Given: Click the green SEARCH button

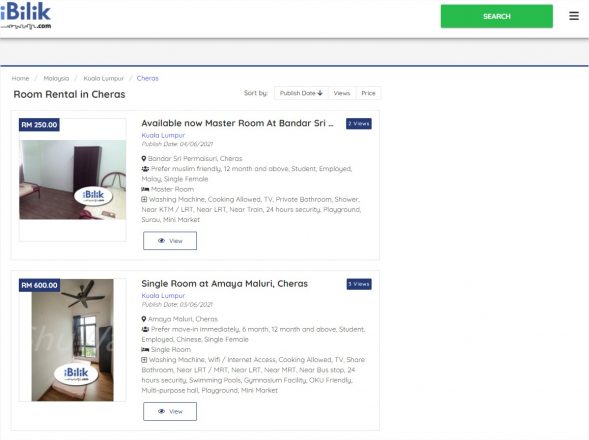Looking at the screenshot, I should (x=497, y=16).
